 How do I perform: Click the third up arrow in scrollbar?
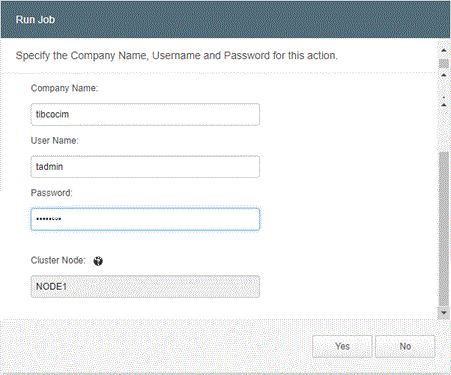pos(444,105)
